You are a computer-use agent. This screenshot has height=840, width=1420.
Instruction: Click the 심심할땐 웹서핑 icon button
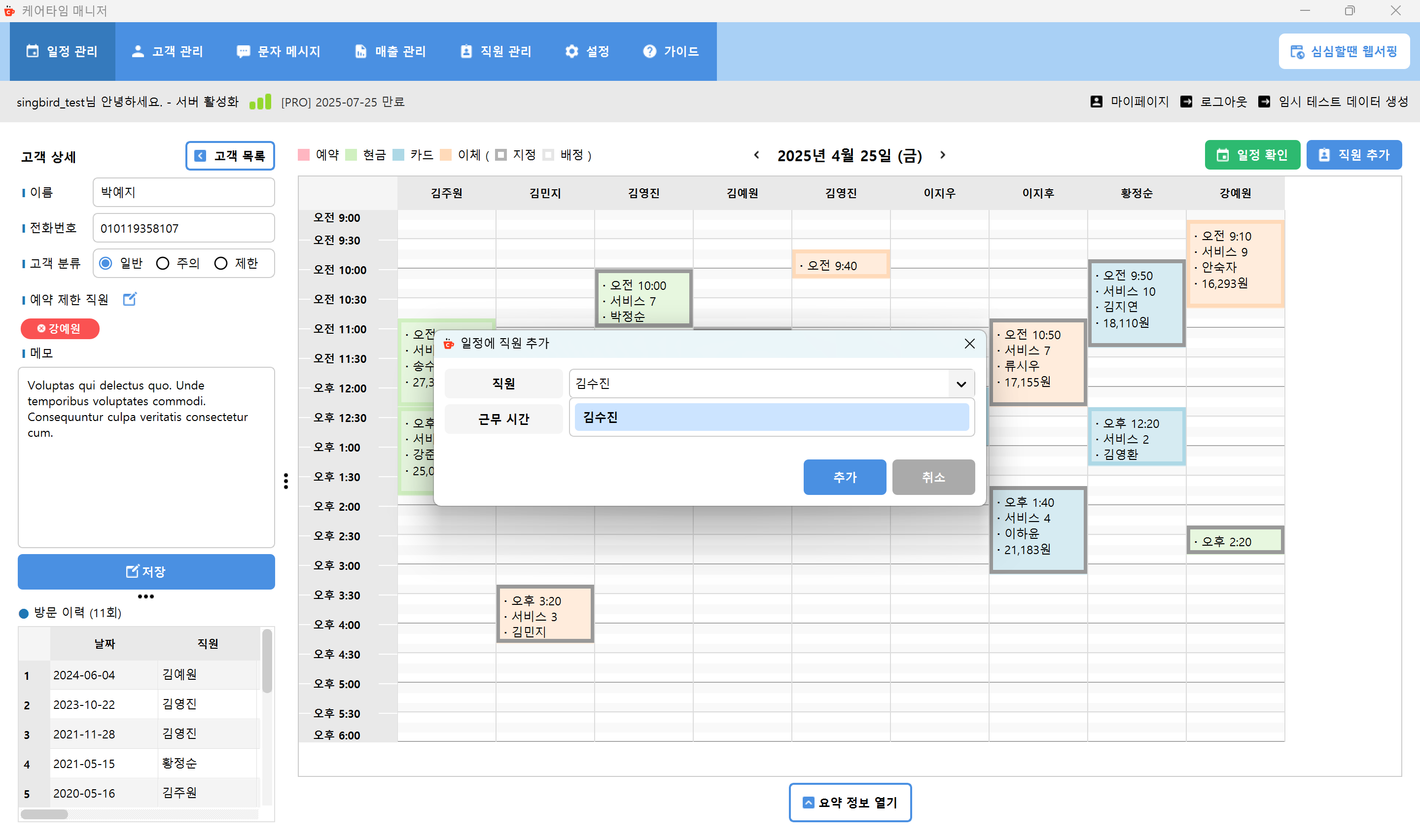tap(1297, 51)
